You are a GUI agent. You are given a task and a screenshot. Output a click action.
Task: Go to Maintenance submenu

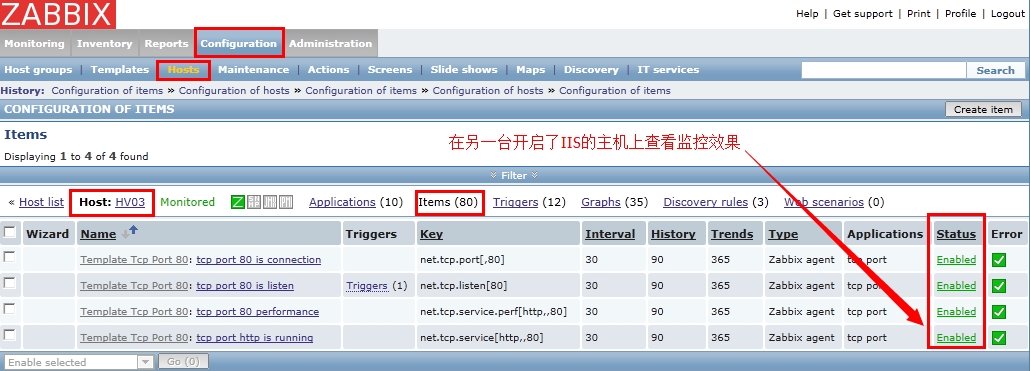point(254,70)
